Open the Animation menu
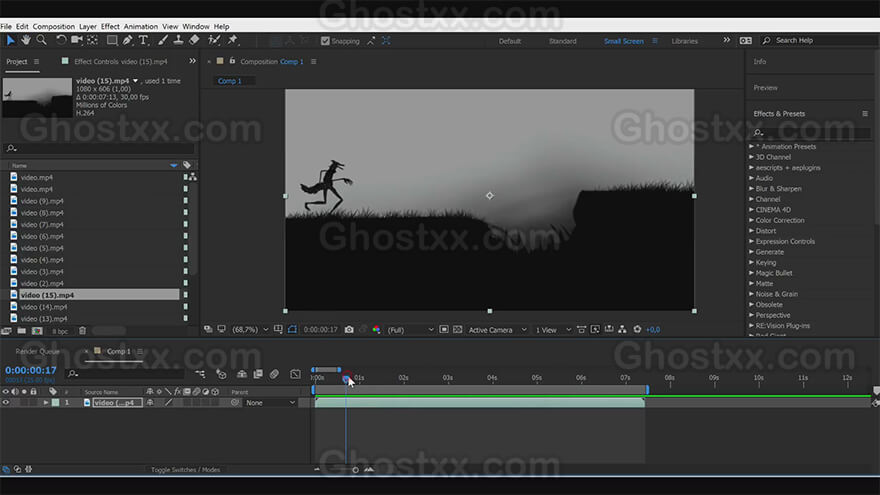 click(140, 26)
